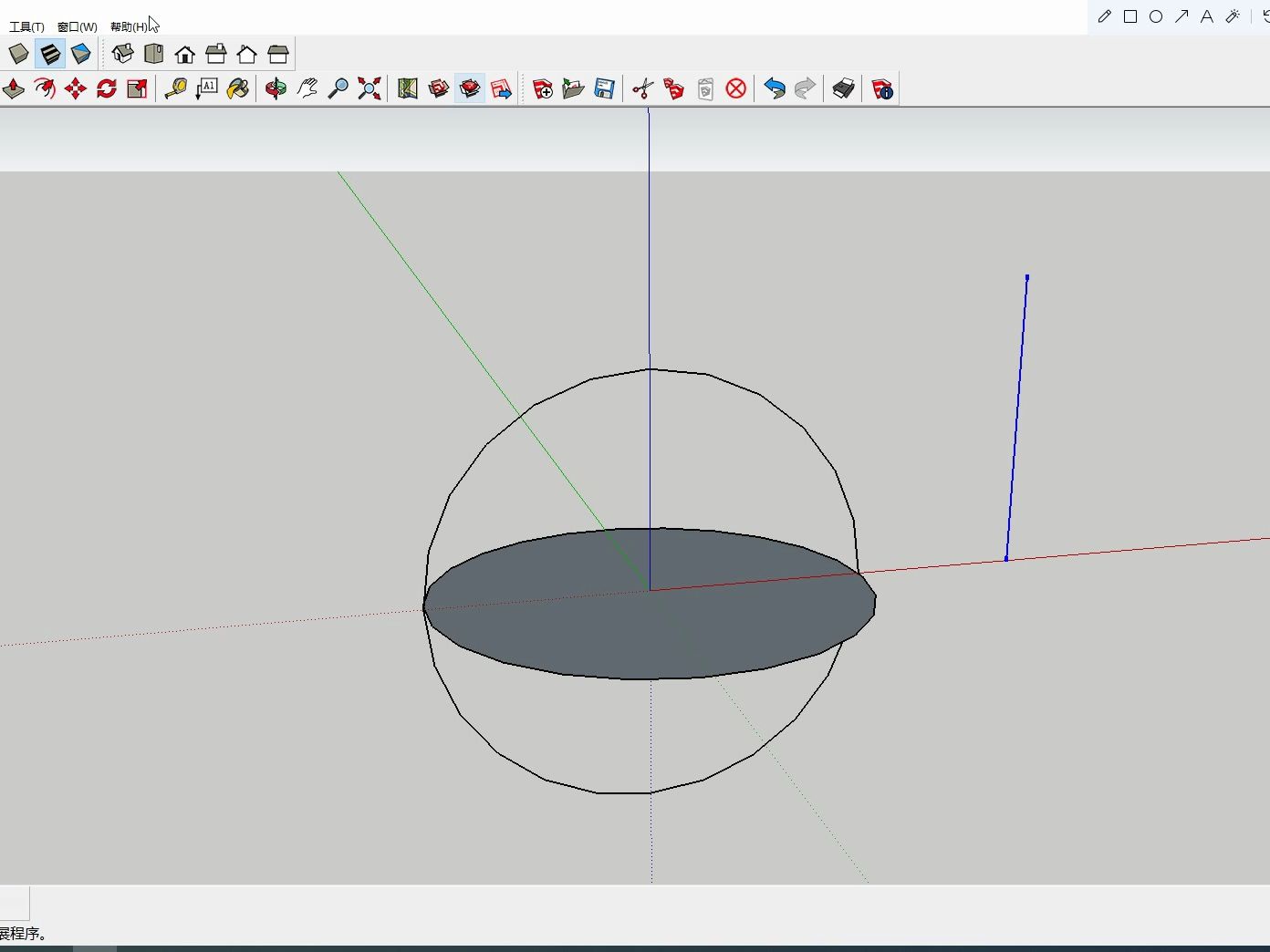Select the Rotate tool with red circular arrows

pos(107,88)
